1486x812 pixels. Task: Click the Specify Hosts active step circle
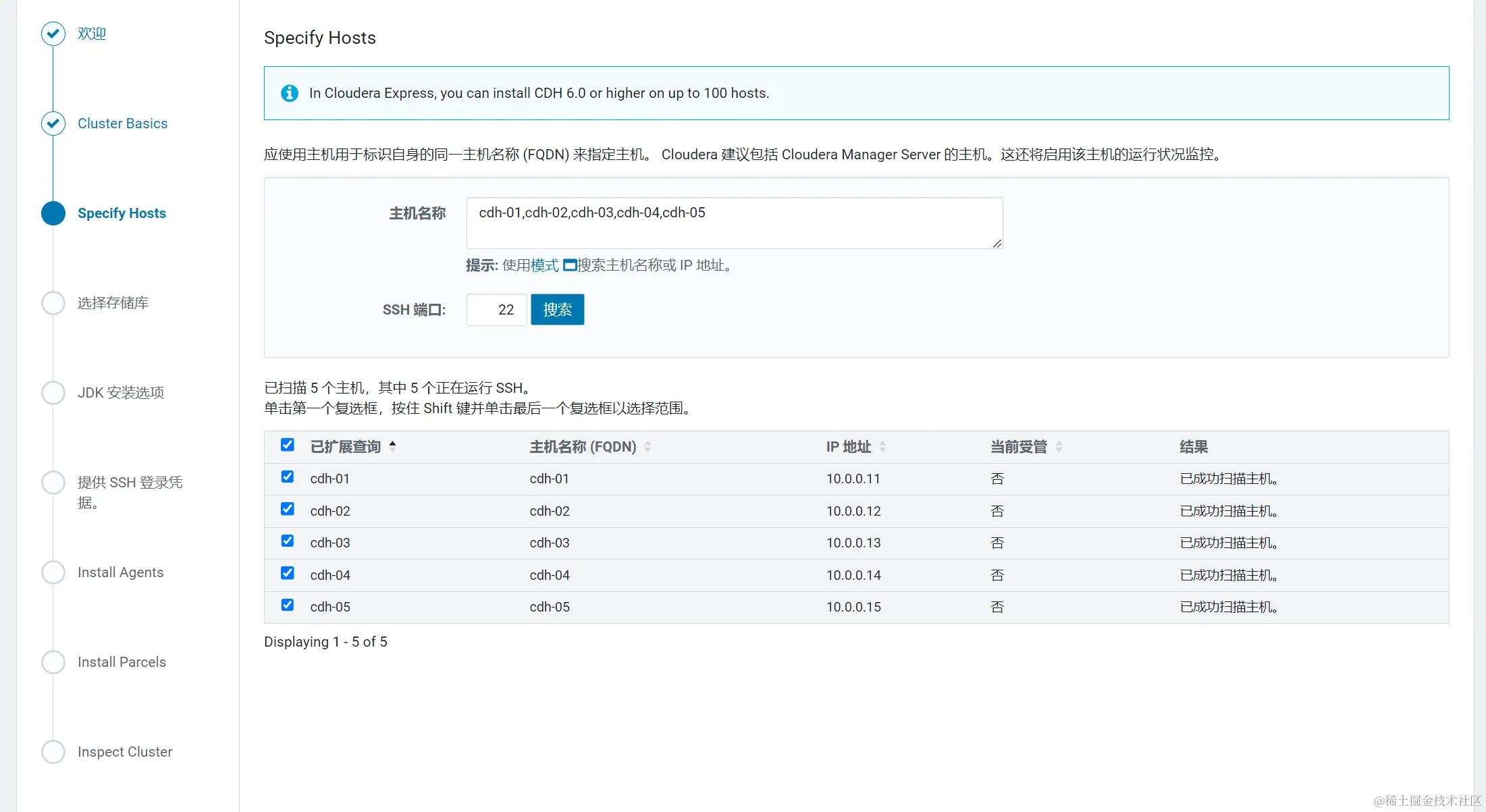click(53, 213)
